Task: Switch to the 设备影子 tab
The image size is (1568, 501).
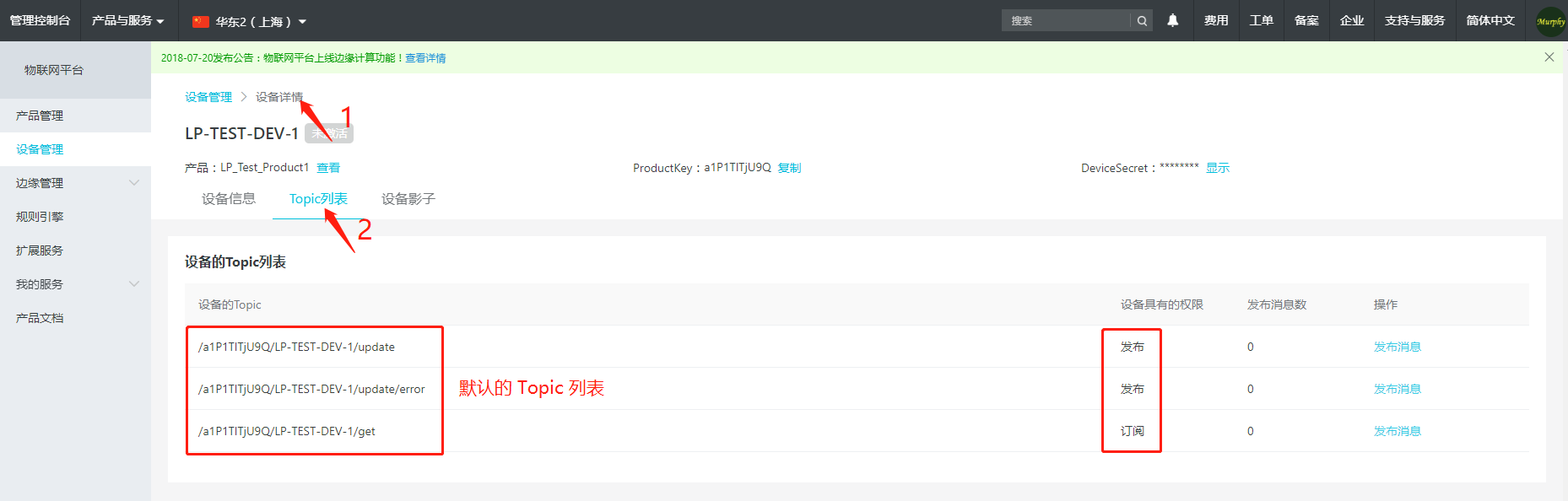Action: click(x=408, y=199)
